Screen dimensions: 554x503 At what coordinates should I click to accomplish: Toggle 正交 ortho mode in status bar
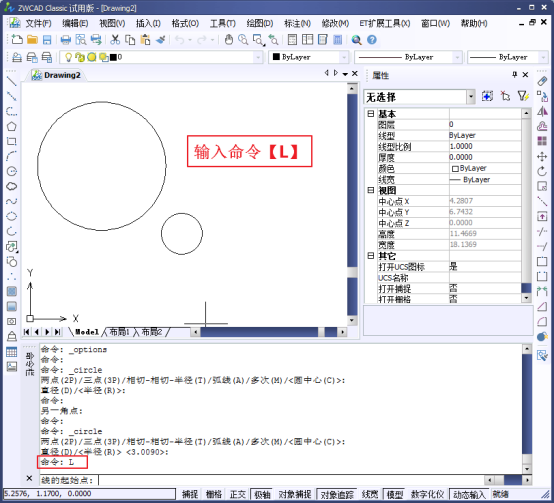point(237,494)
